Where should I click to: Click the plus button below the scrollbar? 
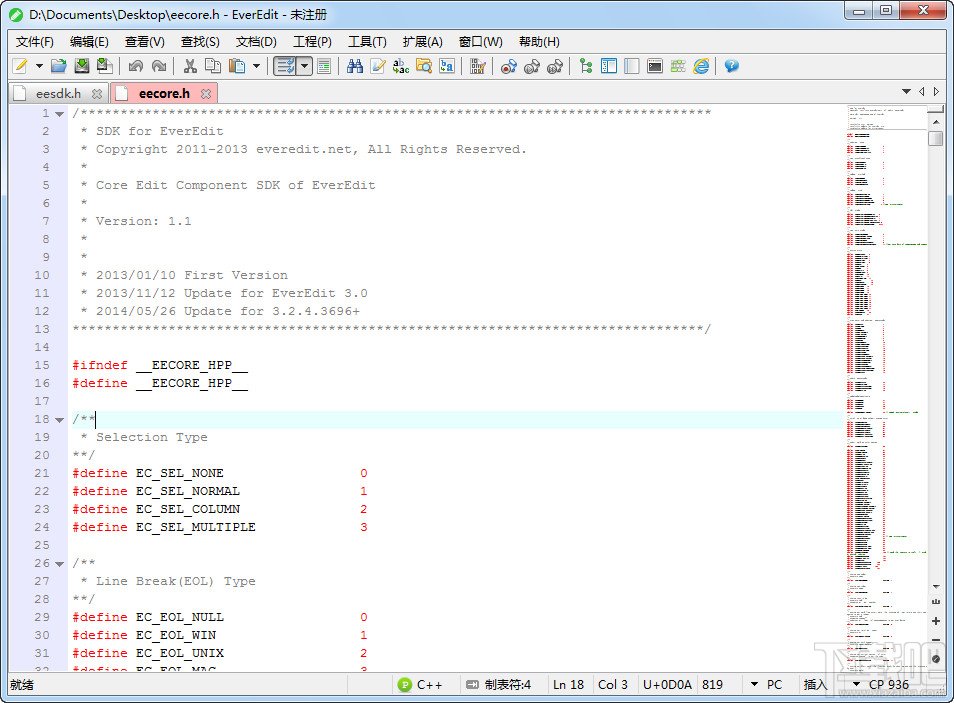click(936, 621)
